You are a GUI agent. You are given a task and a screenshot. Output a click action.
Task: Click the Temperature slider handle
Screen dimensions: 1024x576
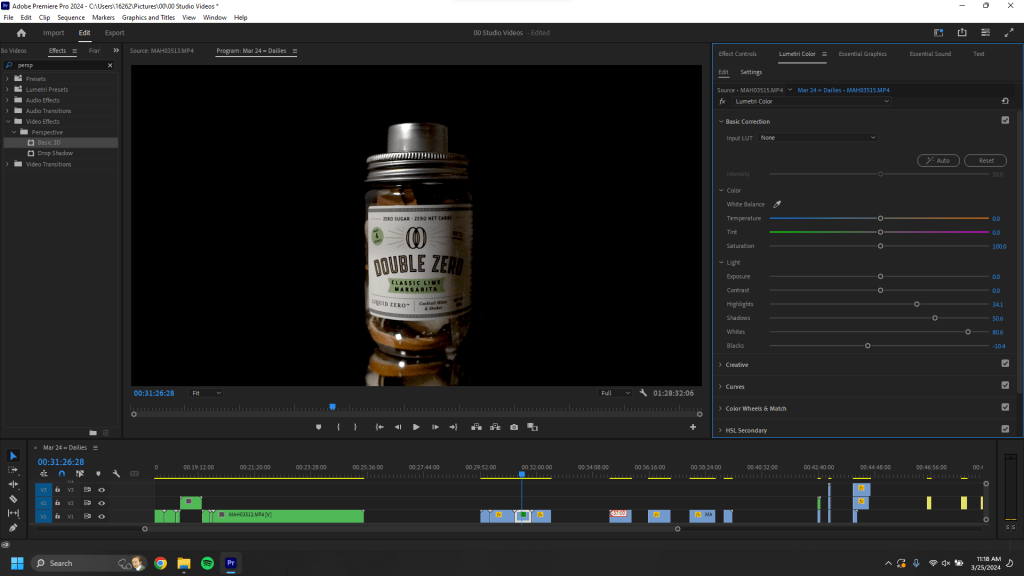coord(880,218)
